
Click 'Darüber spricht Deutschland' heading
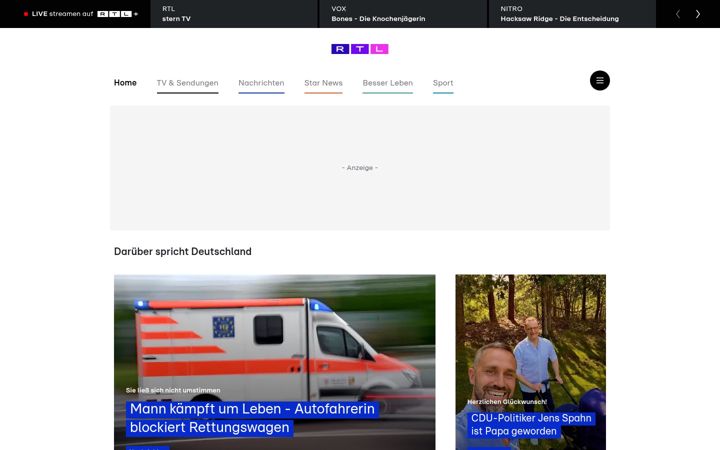click(183, 252)
